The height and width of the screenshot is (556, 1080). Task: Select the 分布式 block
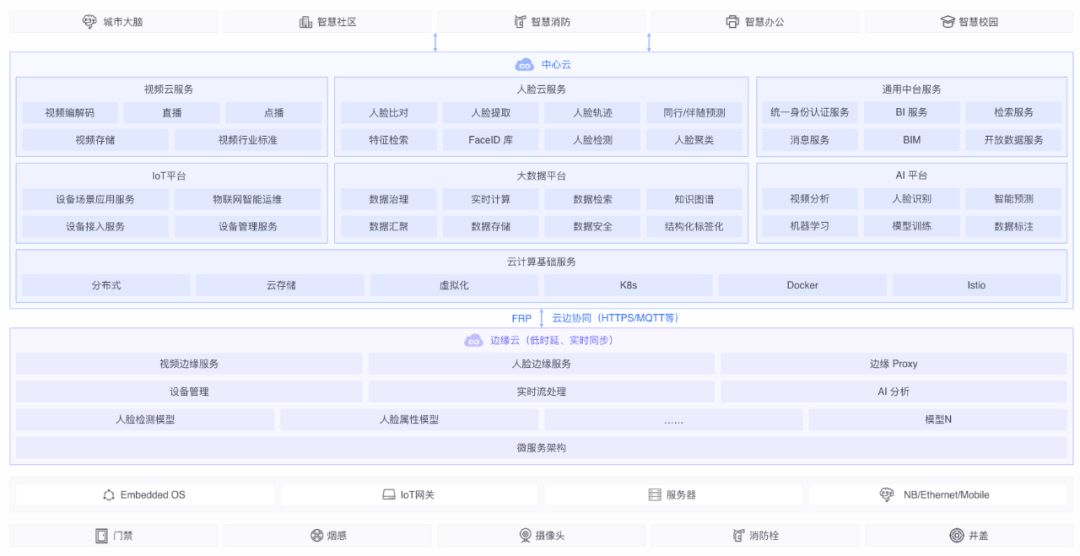pyautogui.click(x=106, y=285)
